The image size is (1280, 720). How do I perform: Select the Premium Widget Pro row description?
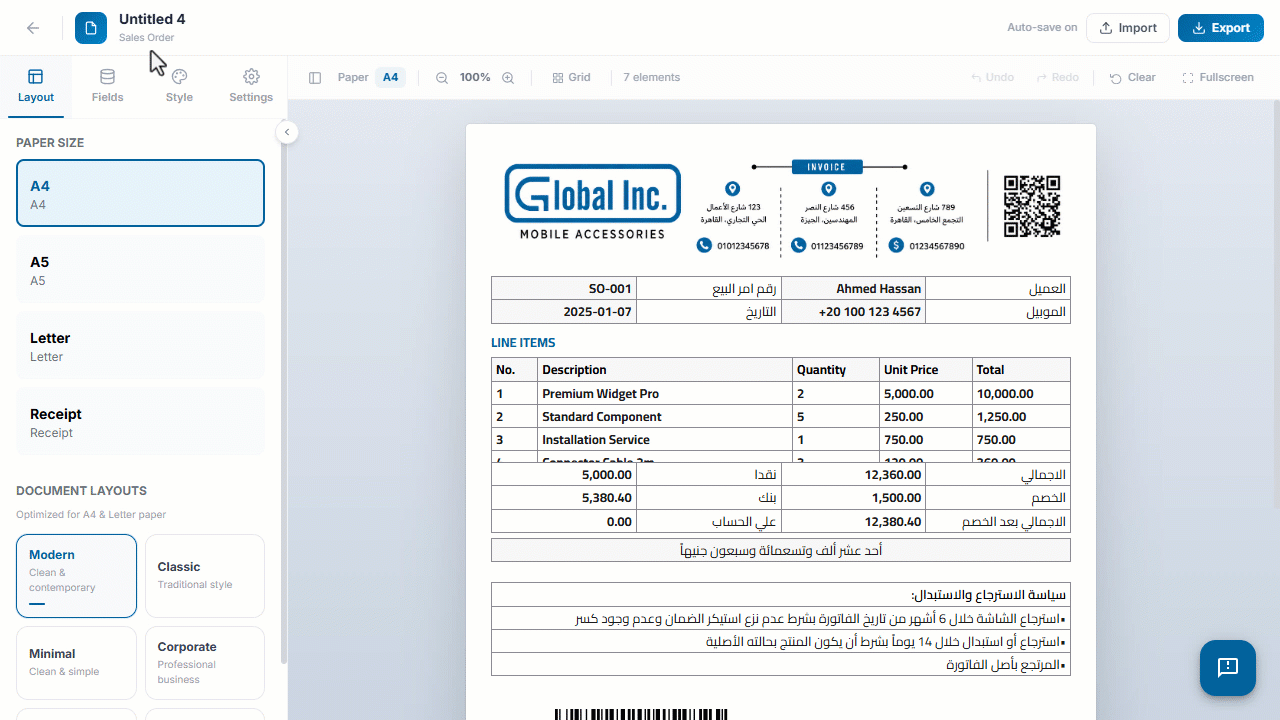(x=665, y=394)
